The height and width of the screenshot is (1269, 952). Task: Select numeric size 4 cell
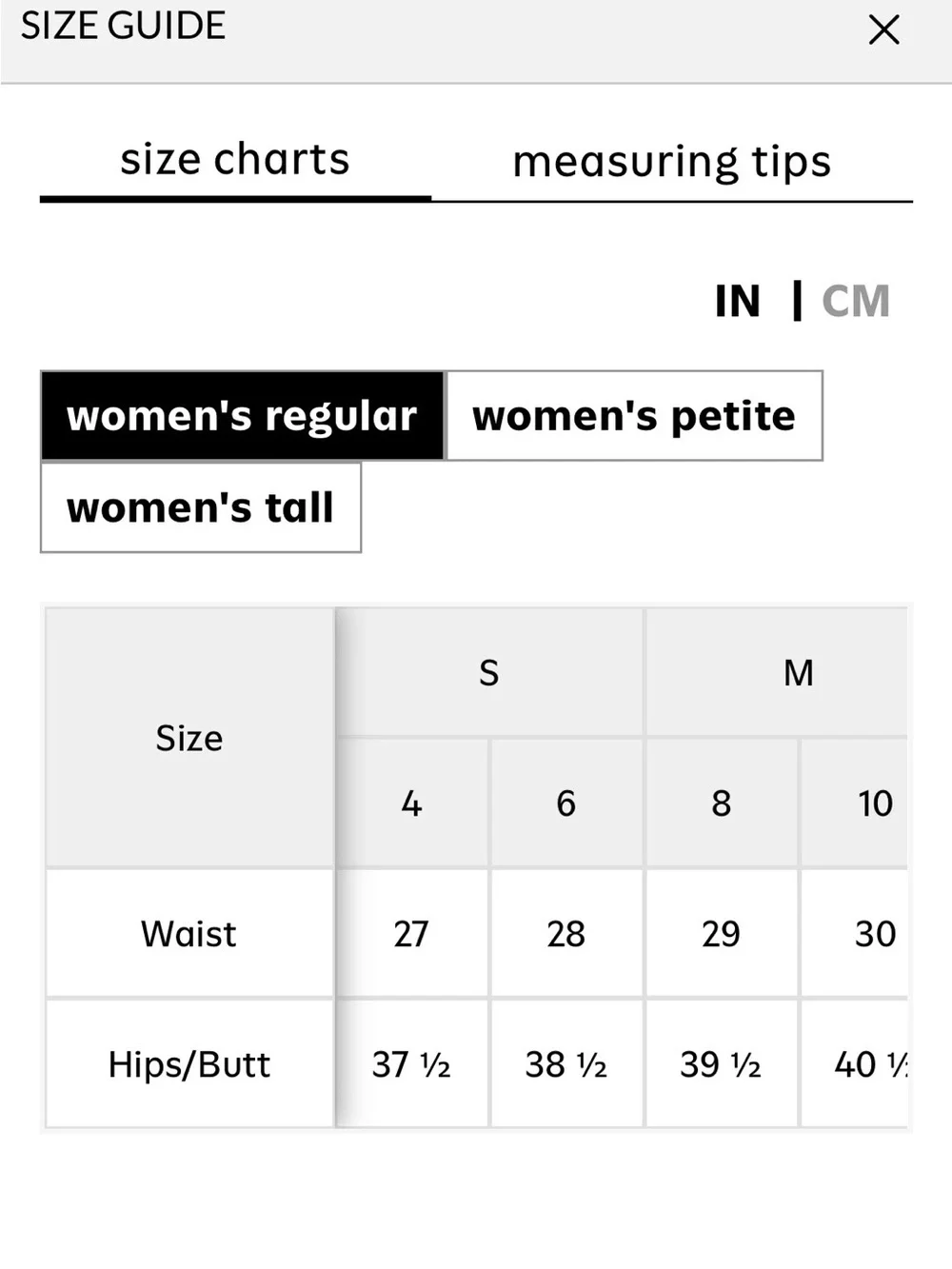pos(411,803)
